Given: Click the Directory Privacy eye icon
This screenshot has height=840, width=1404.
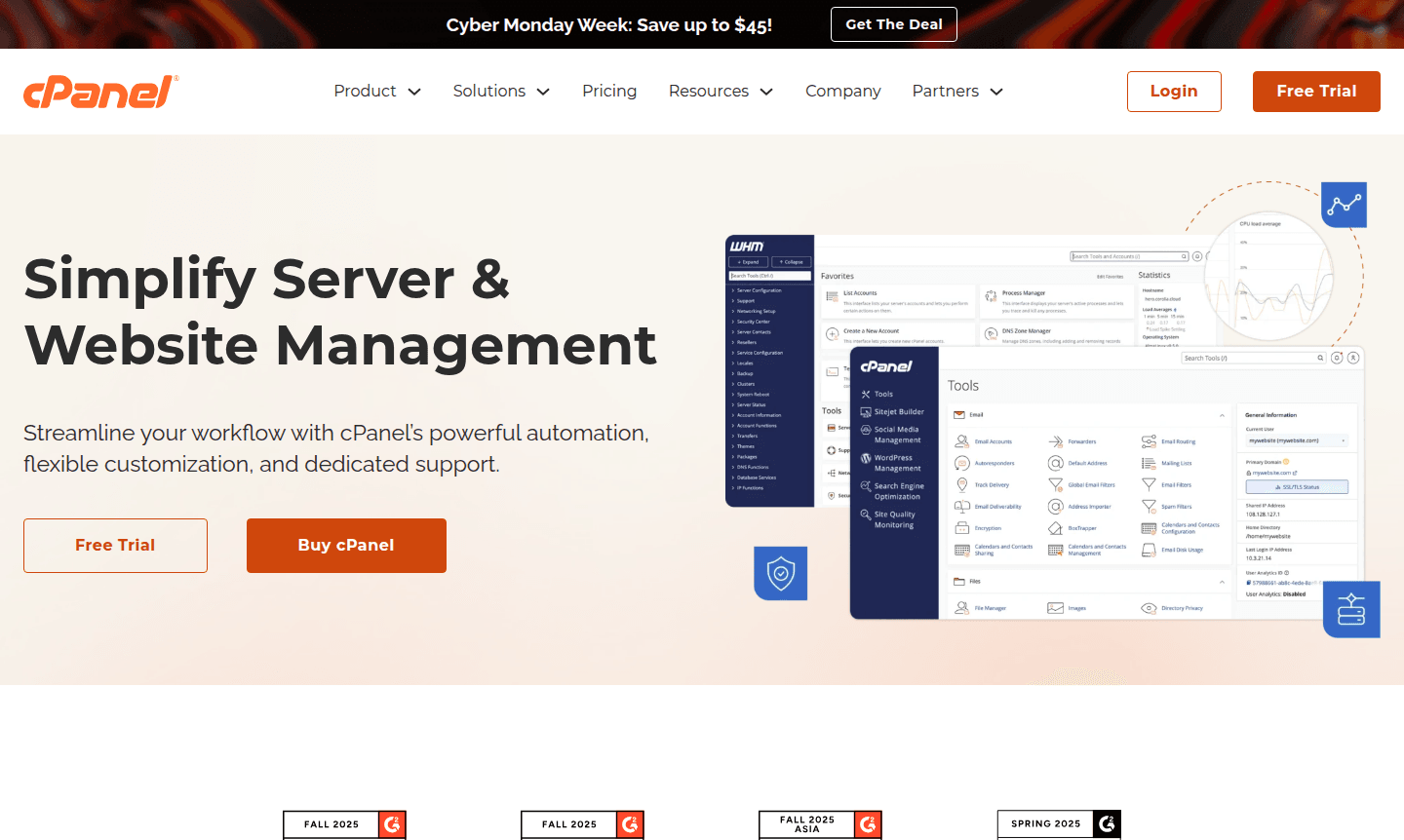Looking at the screenshot, I should coord(1149,608).
